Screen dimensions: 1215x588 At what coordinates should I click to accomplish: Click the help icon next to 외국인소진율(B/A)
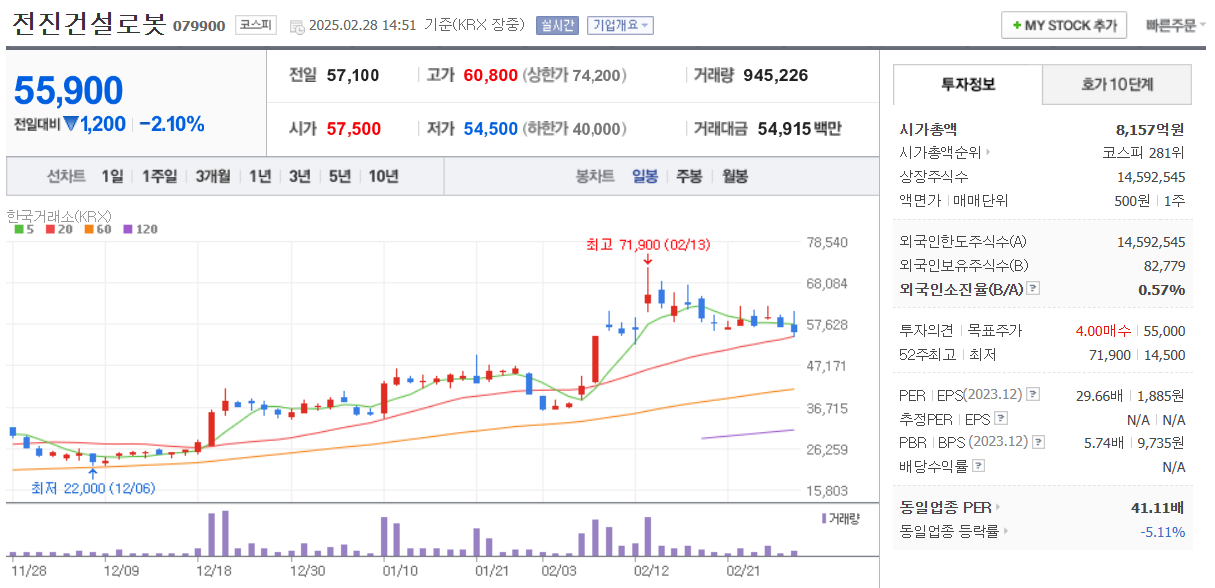pyautogui.click(x=1032, y=289)
